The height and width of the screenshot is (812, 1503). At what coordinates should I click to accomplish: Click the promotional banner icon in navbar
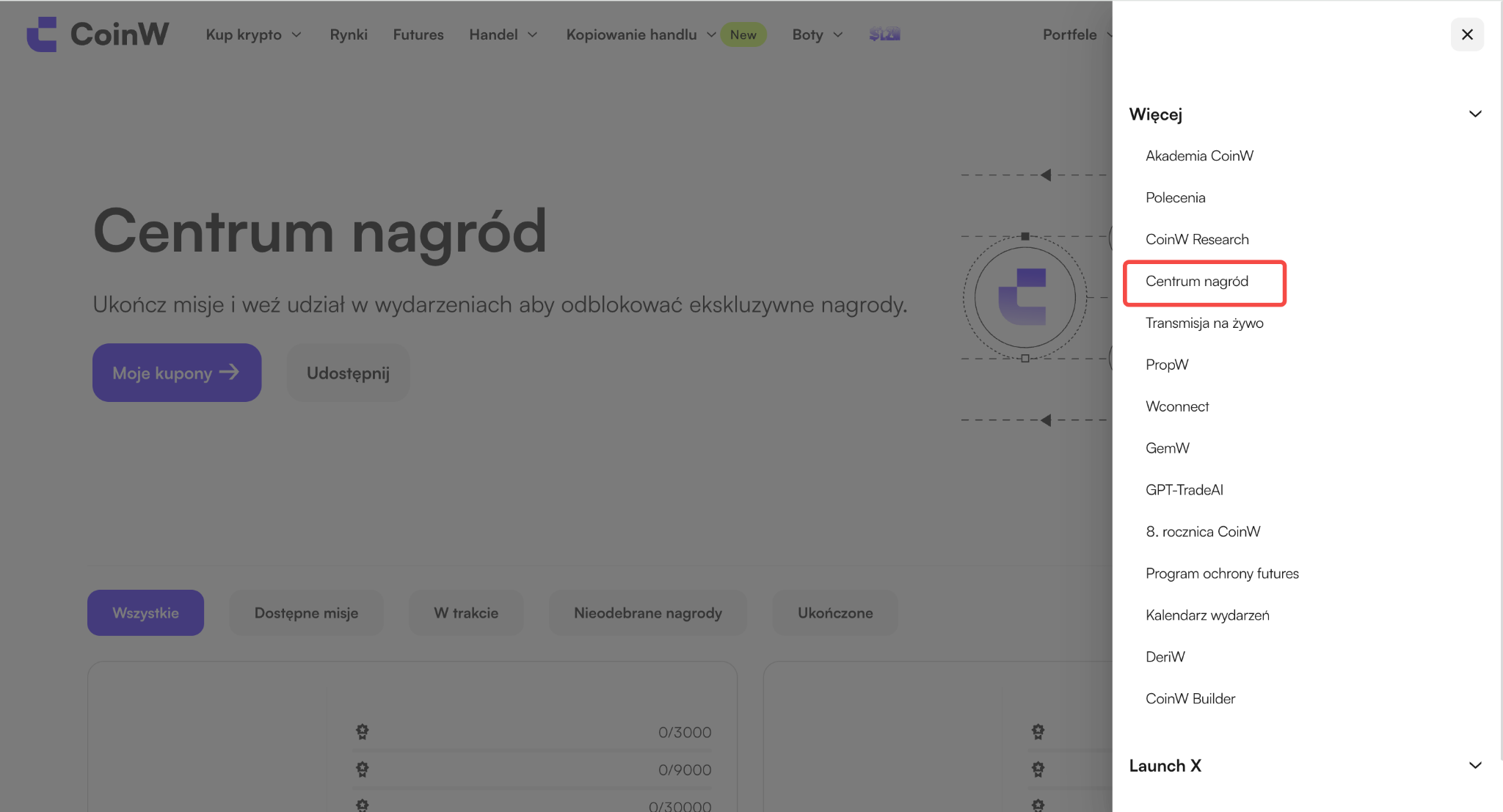pos(884,34)
